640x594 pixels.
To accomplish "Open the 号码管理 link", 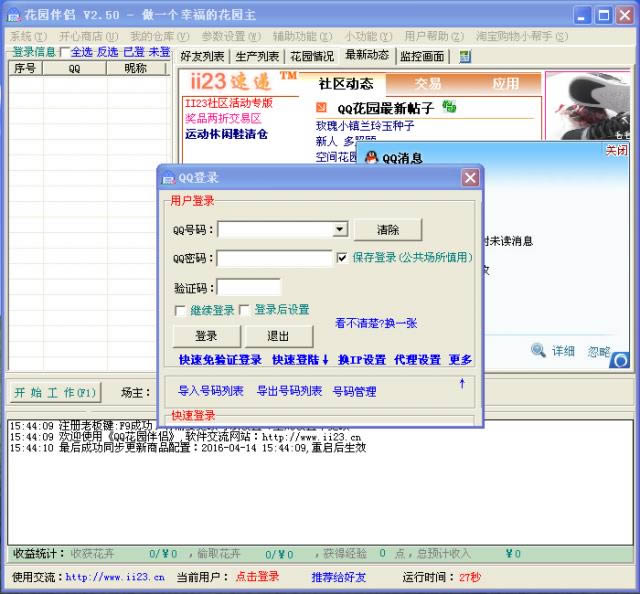I will click(354, 392).
